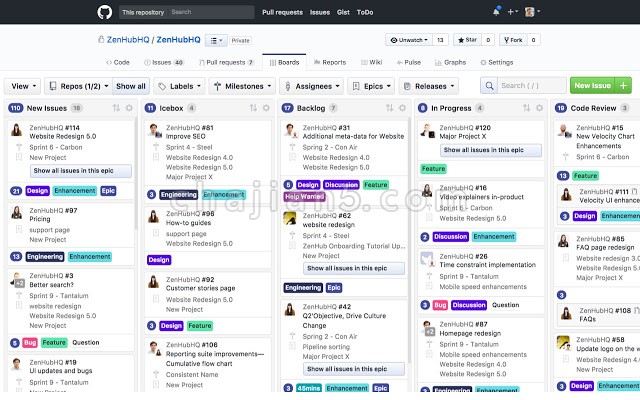This screenshot has width=640, height=400.
Task: Click the assignee avatar on card #62
Action: [x=290, y=218]
